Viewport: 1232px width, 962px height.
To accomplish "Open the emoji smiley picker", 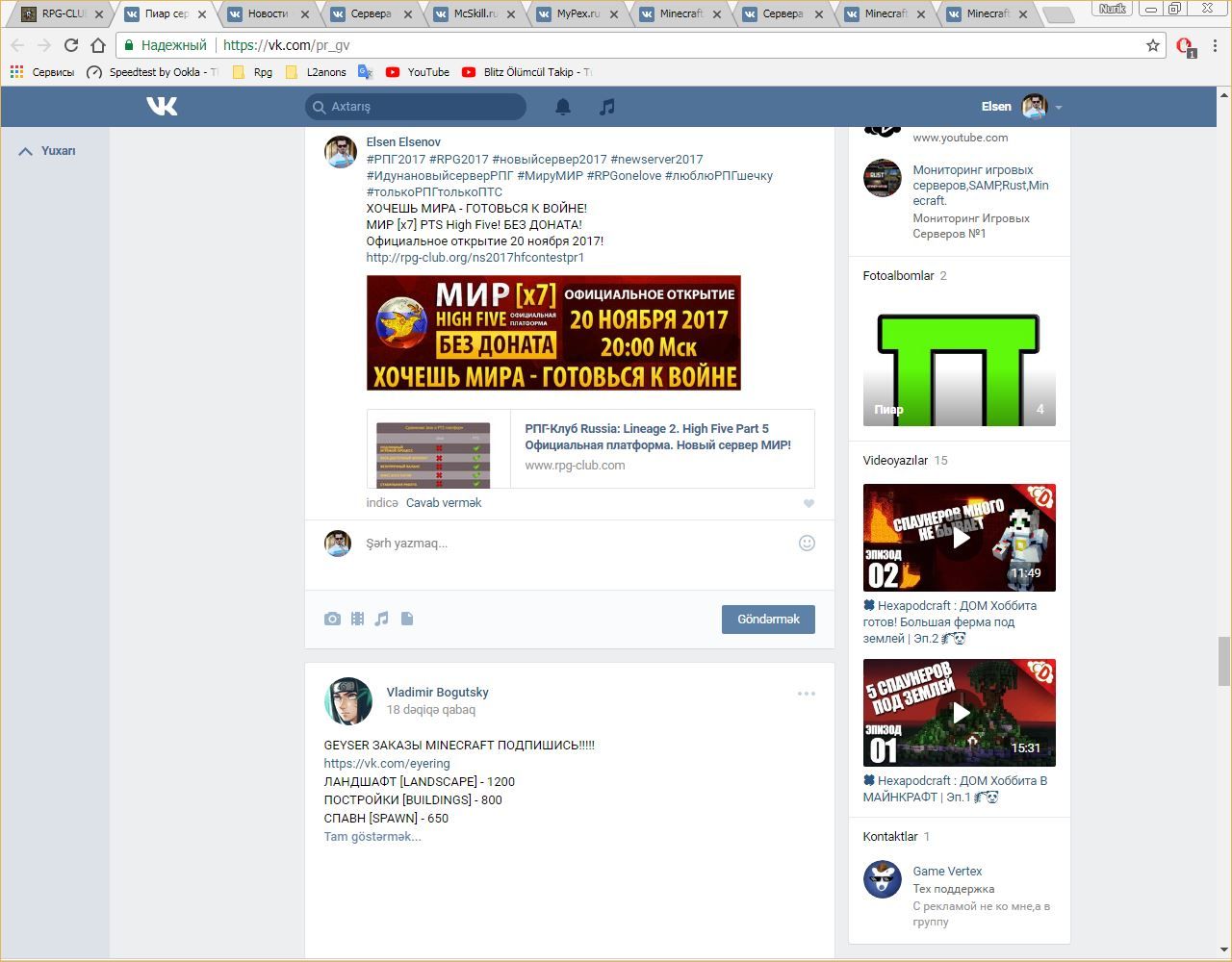I will 807,544.
